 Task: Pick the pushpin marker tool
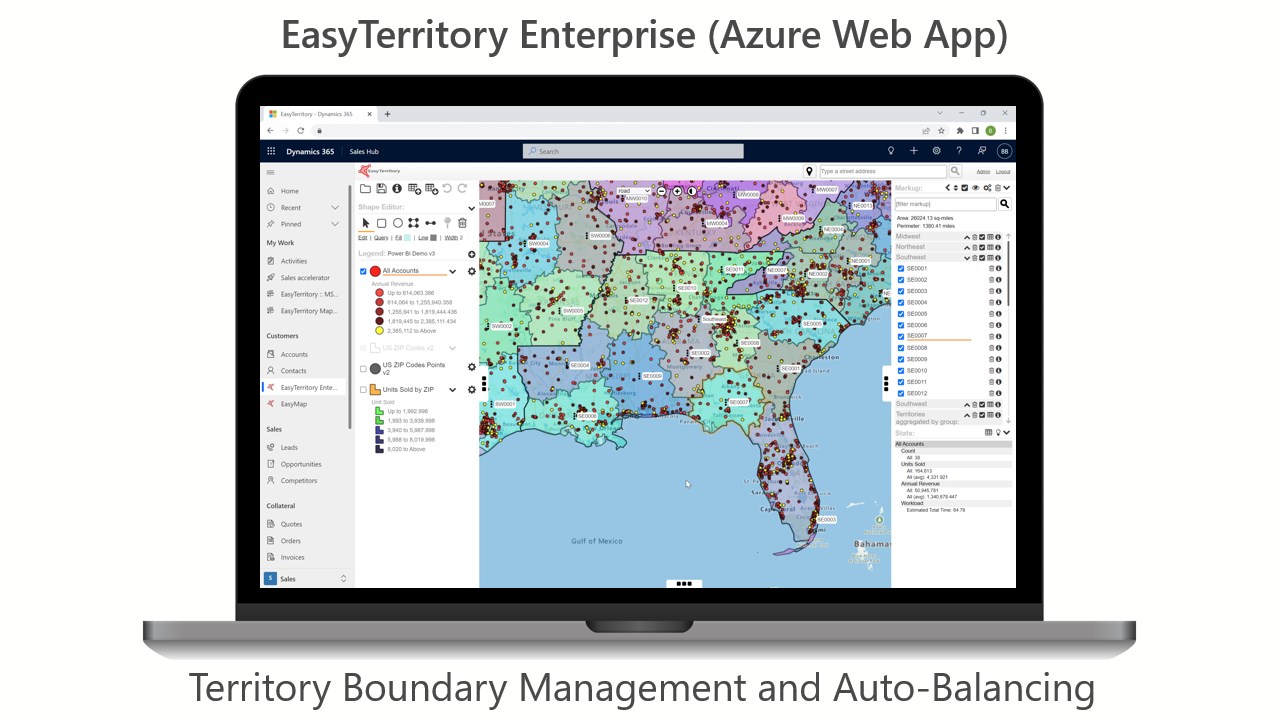(447, 223)
